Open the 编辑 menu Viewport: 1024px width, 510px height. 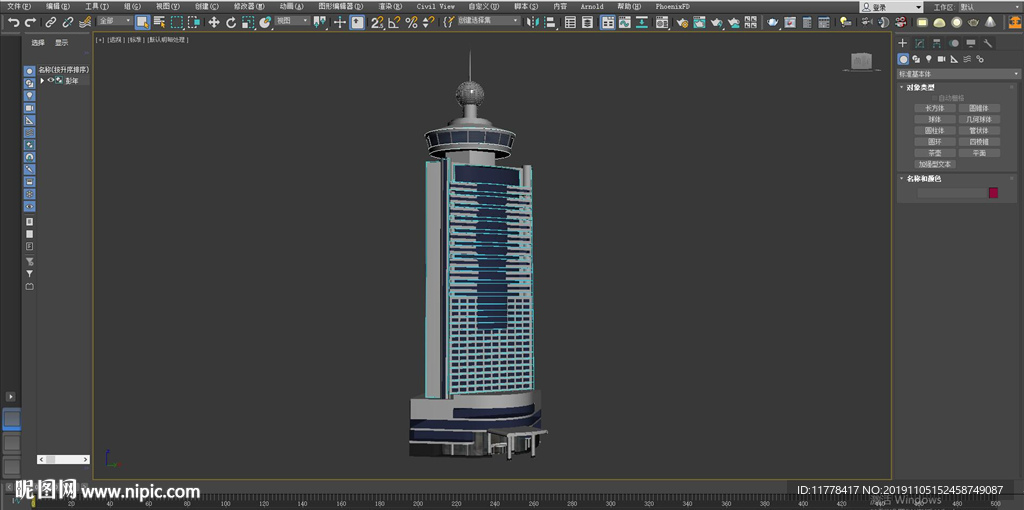tap(57, 7)
